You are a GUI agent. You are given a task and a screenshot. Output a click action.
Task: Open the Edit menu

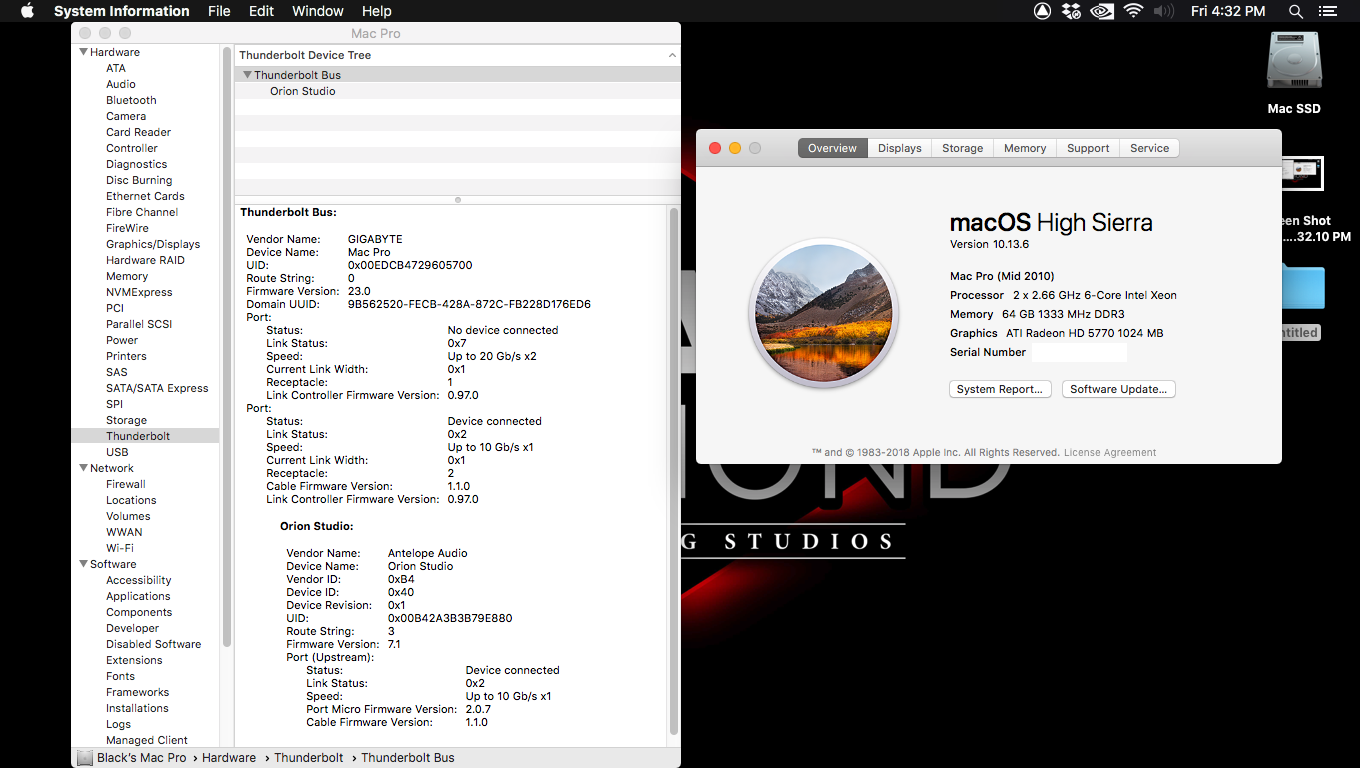[261, 11]
